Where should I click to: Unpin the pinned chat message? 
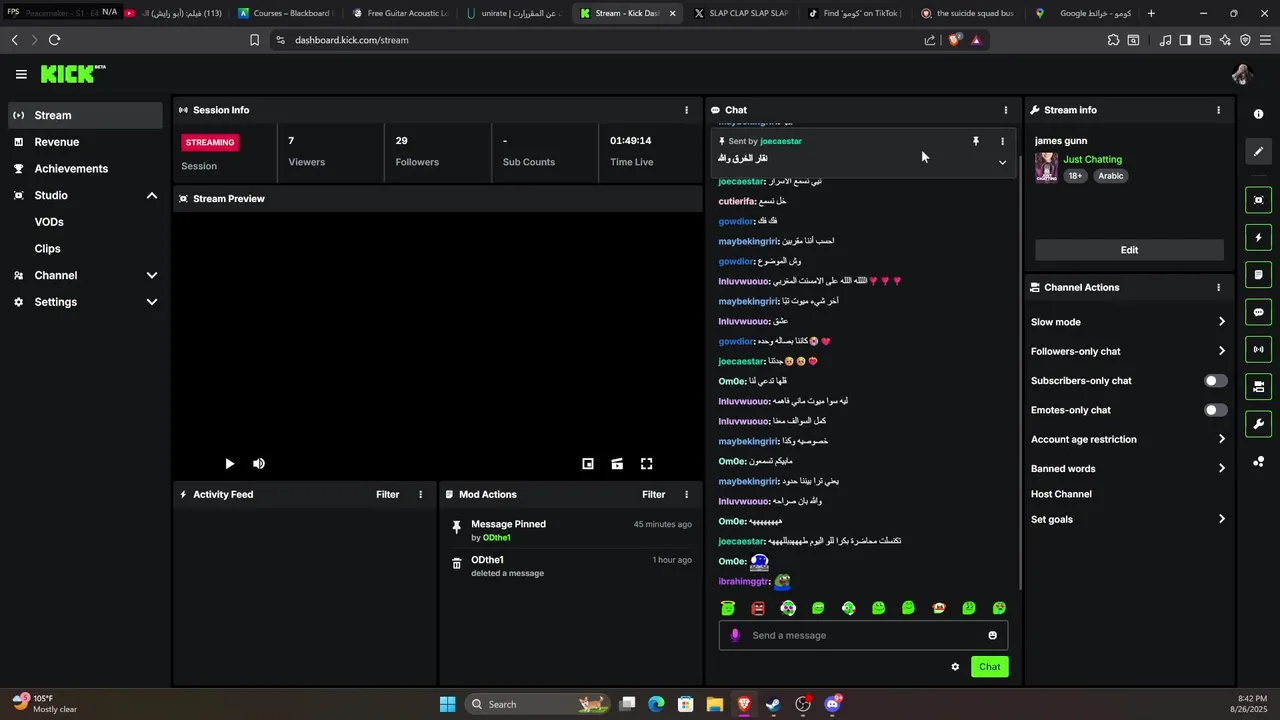[976, 142]
